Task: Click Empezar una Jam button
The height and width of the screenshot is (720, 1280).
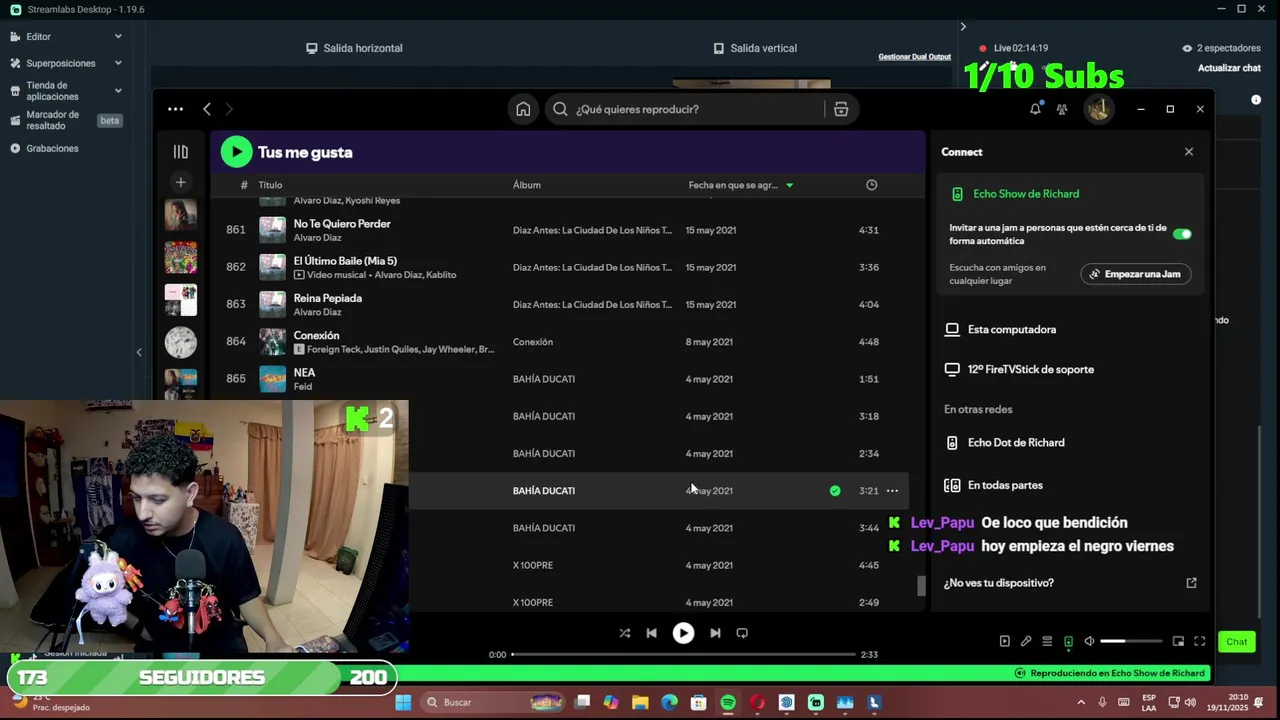Action: (1136, 274)
